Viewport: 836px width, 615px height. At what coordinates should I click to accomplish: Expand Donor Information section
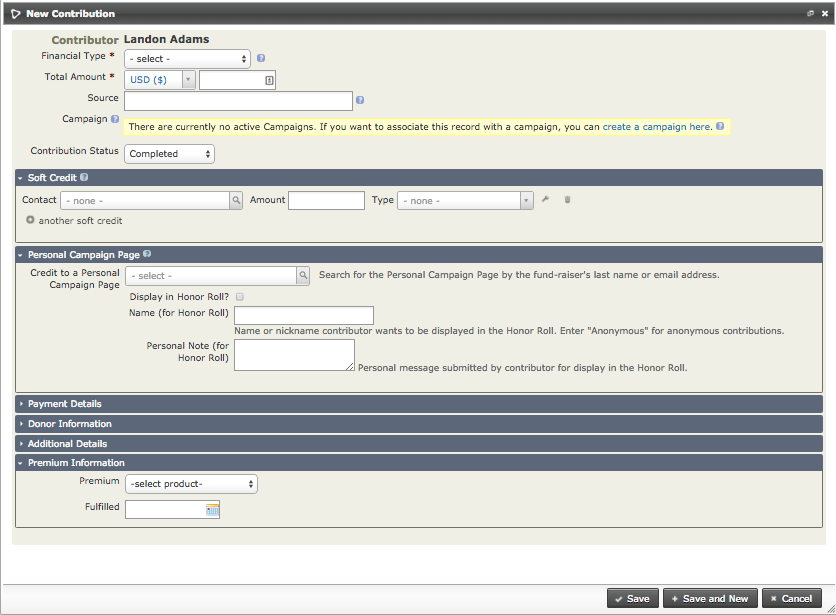coord(69,424)
